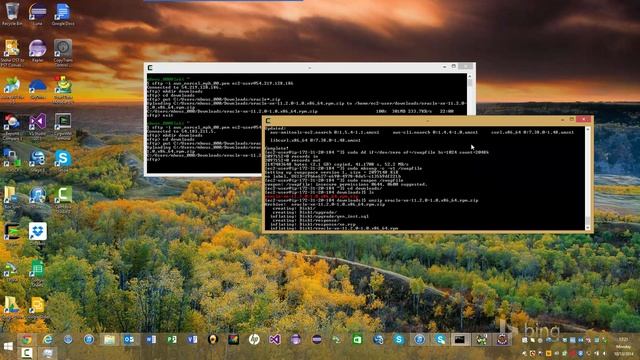
Task: Minimize the front terminal window
Action: (562, 120)
